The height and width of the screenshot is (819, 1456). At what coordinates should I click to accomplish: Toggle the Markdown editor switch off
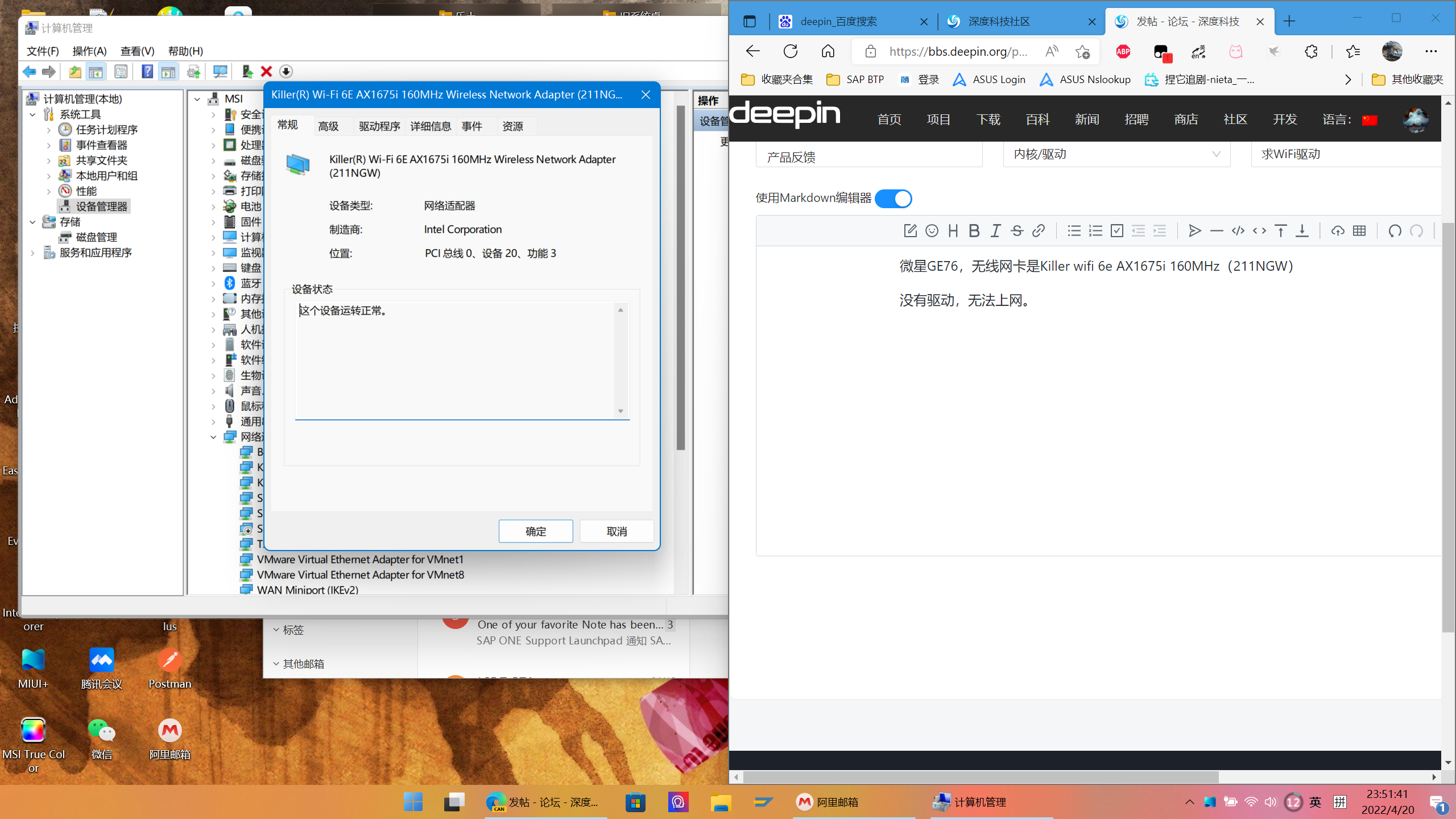[893, 198]
